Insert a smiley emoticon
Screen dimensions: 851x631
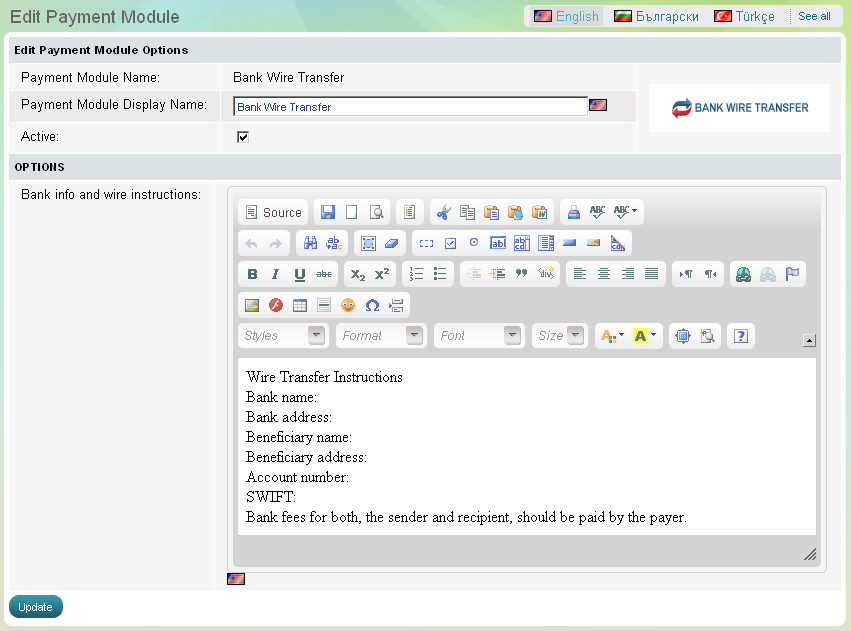(x=348, y=305)
